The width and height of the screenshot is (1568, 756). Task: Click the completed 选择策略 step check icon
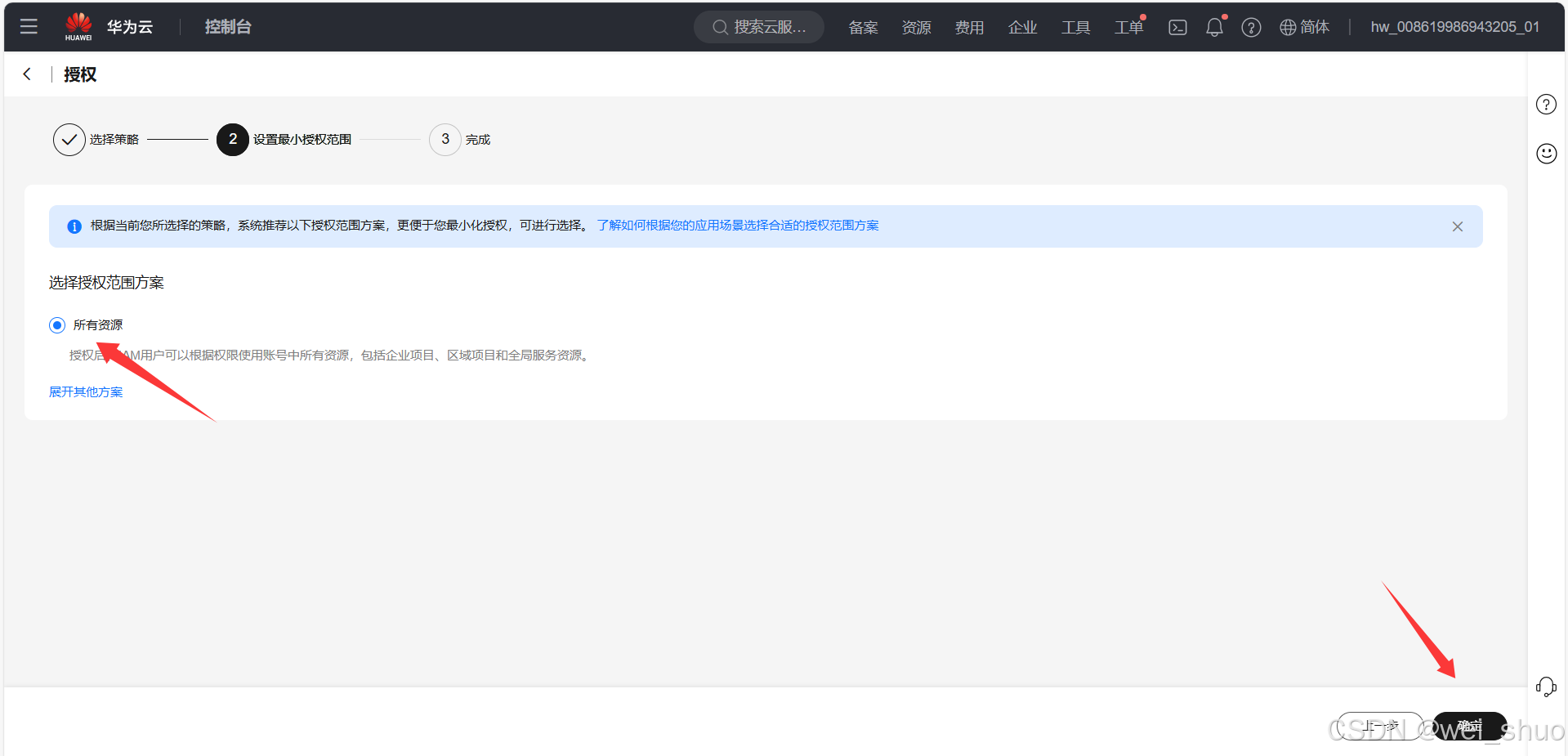click(x=69, y=140)
